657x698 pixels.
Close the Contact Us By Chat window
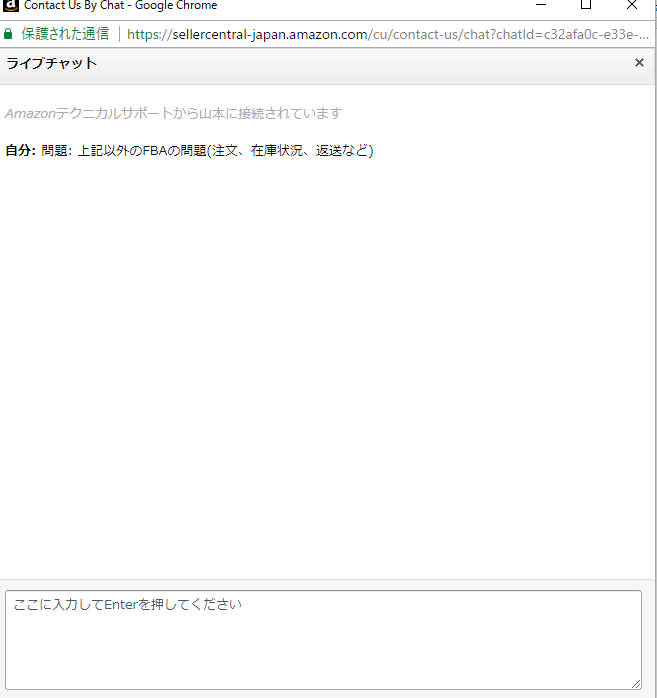coord(631,5)
